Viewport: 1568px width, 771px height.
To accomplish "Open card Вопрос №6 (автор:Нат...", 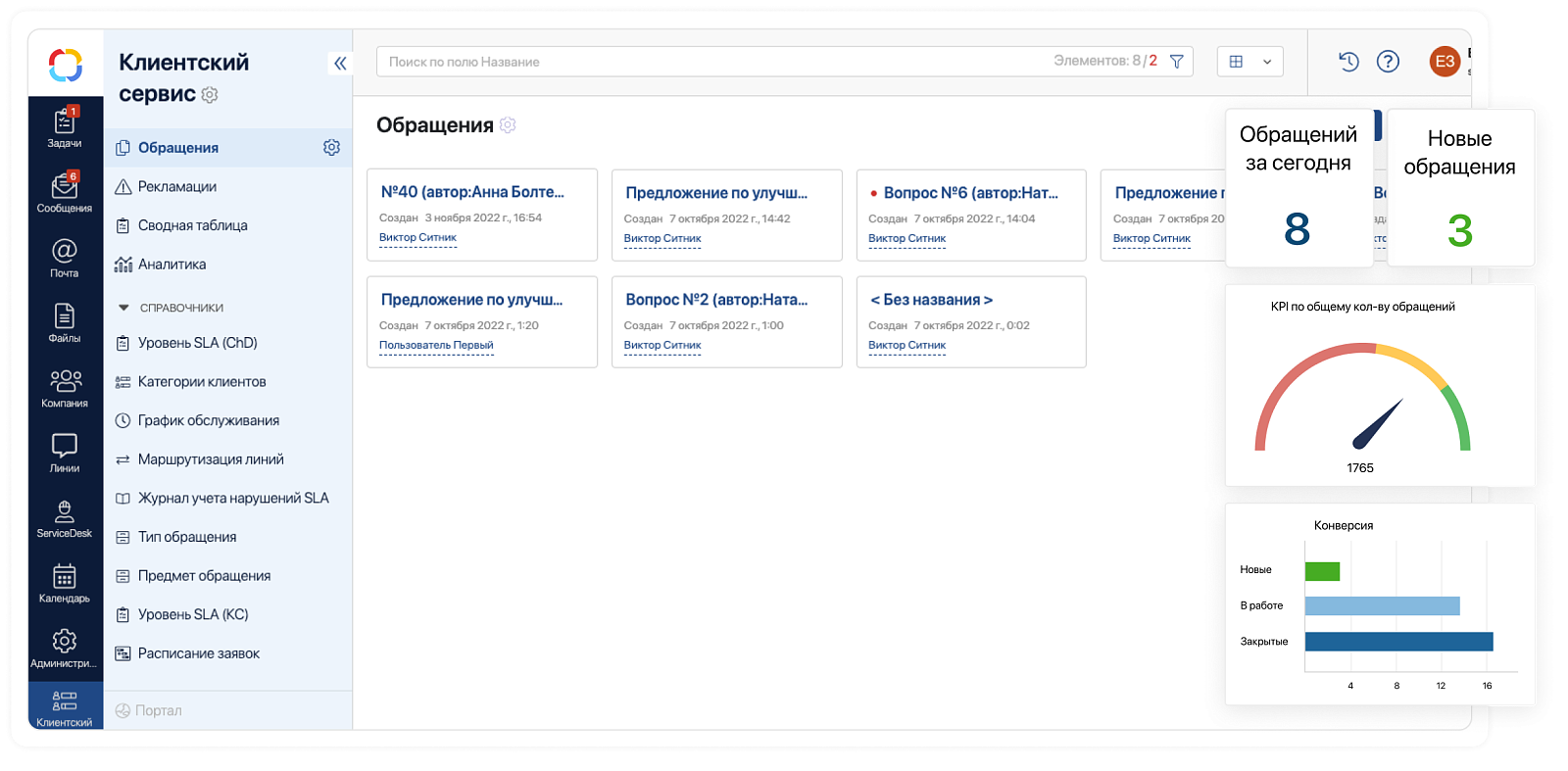I will tap(971, 216).
